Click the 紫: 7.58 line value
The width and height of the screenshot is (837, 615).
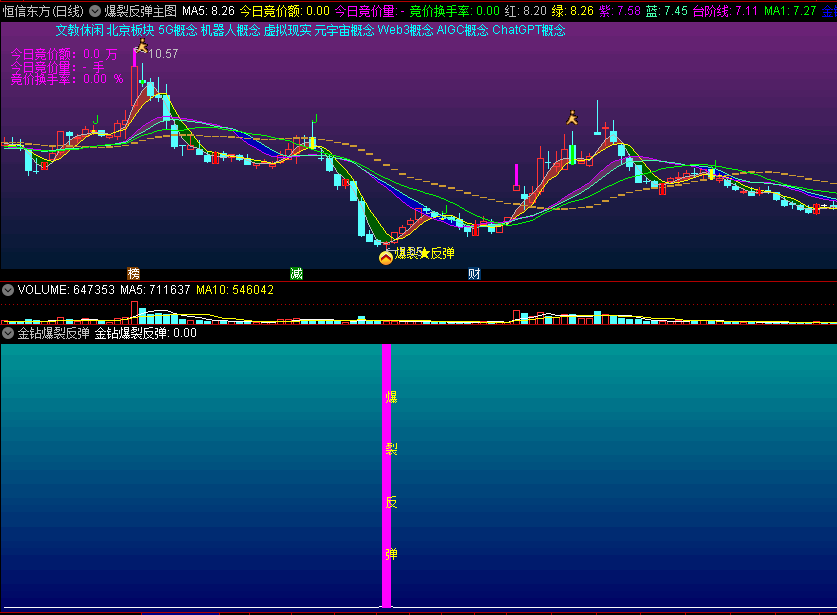click(x=620, y=11)
